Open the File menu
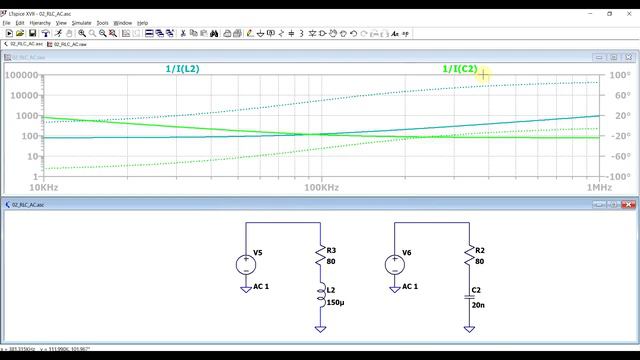 [7, 23]
